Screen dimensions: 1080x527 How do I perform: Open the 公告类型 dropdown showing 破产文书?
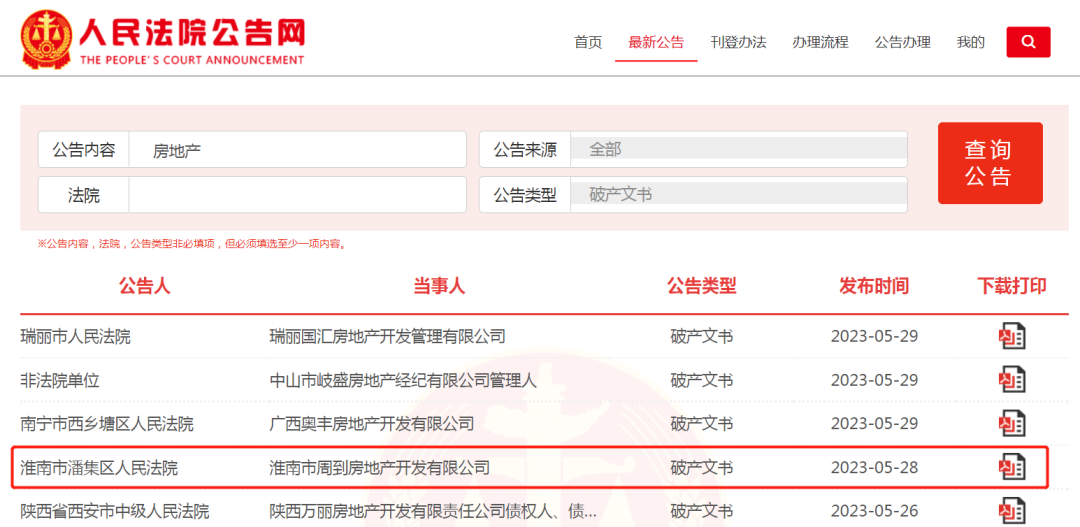click(738, 195)
